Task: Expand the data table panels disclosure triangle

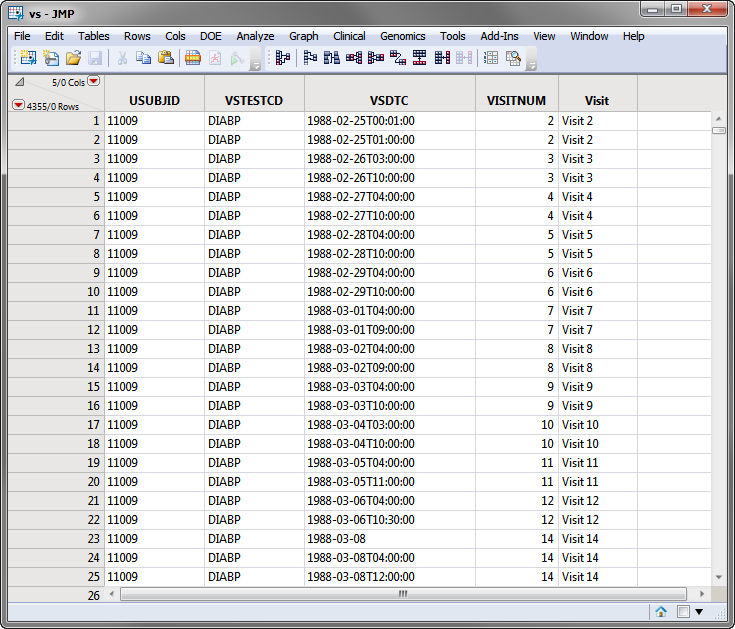Action: [x=19, y=82]
